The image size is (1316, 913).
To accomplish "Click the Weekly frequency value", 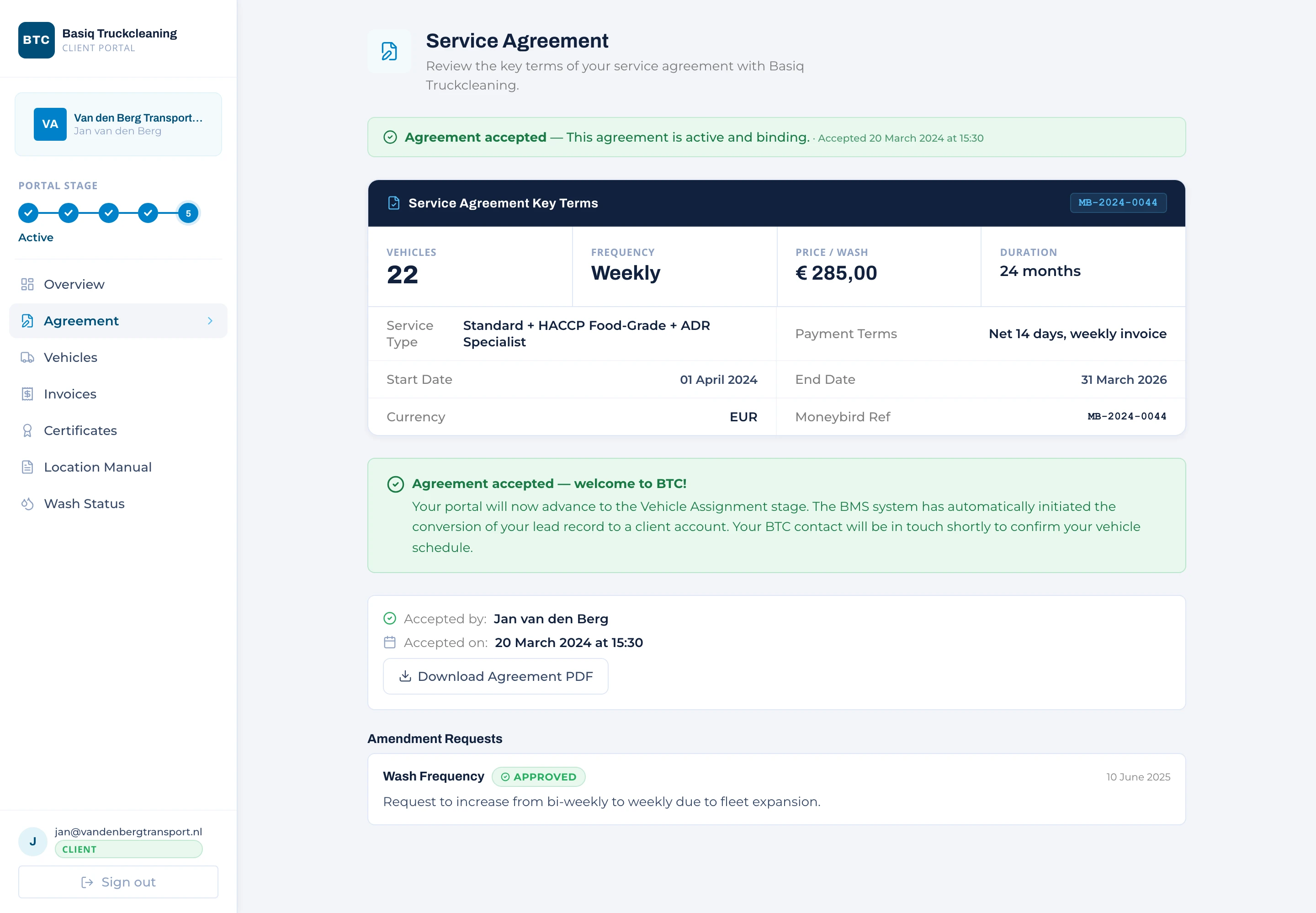I will click(626, 273).
